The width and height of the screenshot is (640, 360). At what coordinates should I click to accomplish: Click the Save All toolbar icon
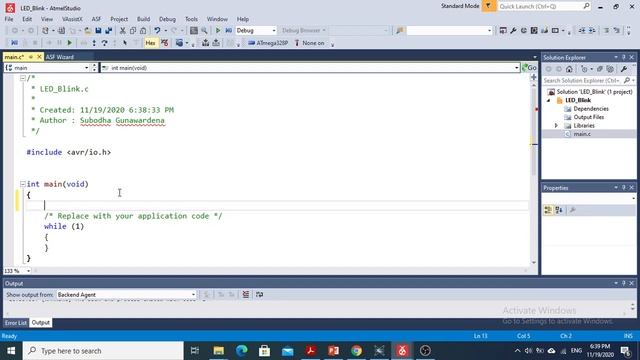click(x=109, y=31)
